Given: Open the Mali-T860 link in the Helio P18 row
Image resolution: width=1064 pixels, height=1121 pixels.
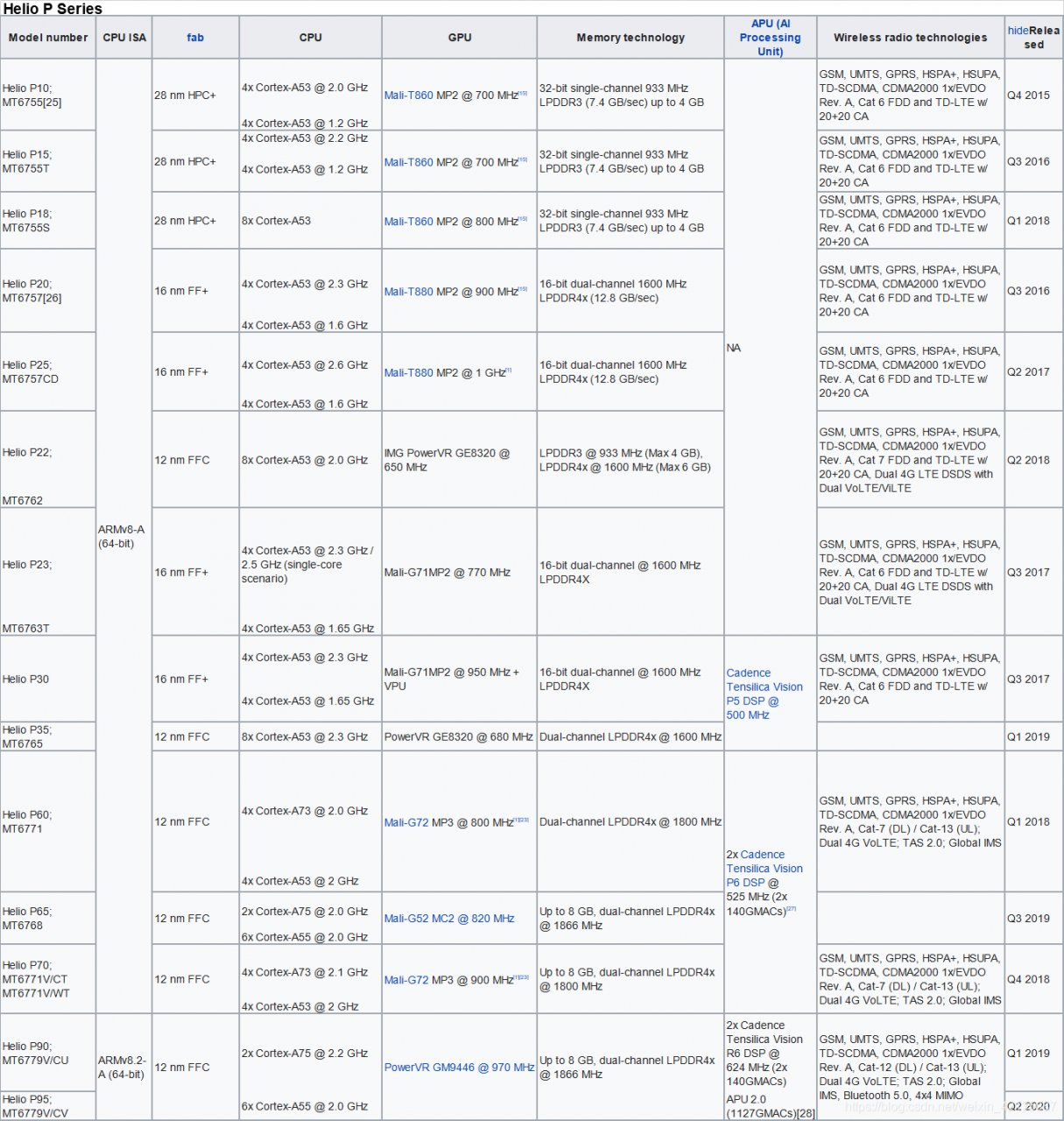Looking at the screenshot, I should [408, 222].
